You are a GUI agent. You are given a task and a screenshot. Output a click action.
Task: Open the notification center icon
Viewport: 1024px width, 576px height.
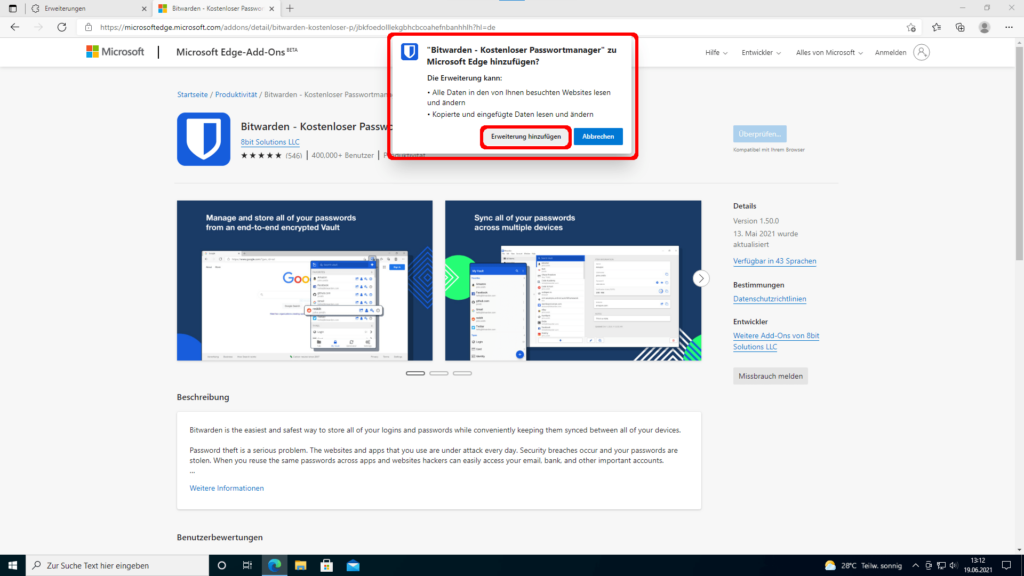pos(1006,566)
